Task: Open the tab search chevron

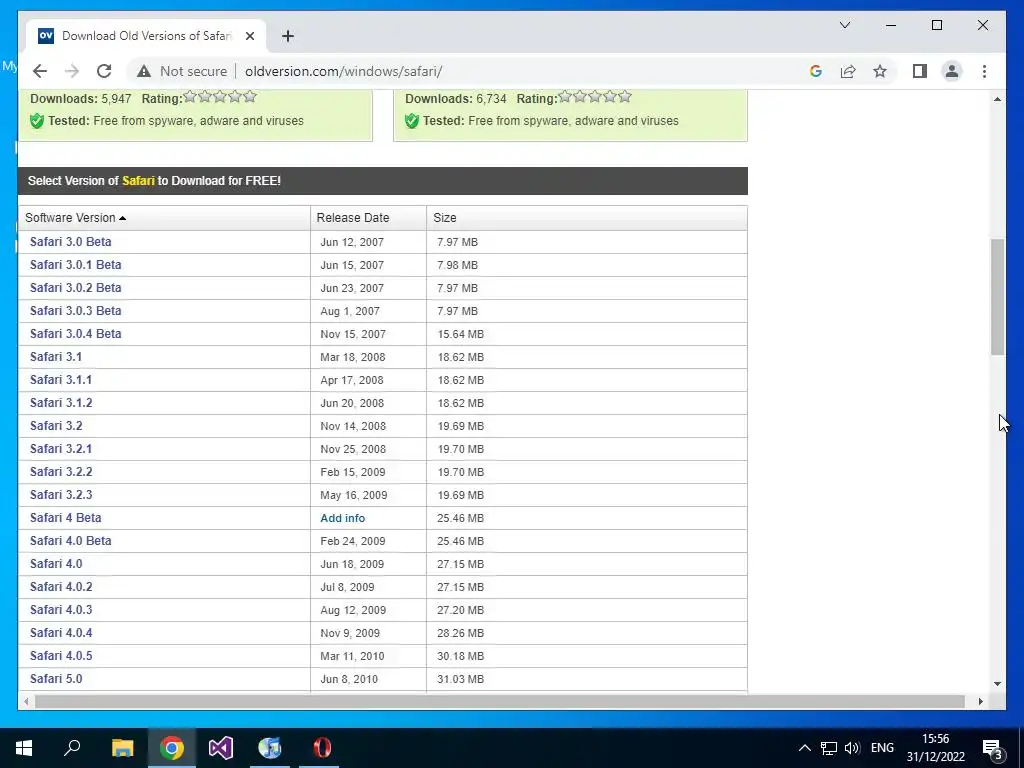Action: click(x=844, y=25)
